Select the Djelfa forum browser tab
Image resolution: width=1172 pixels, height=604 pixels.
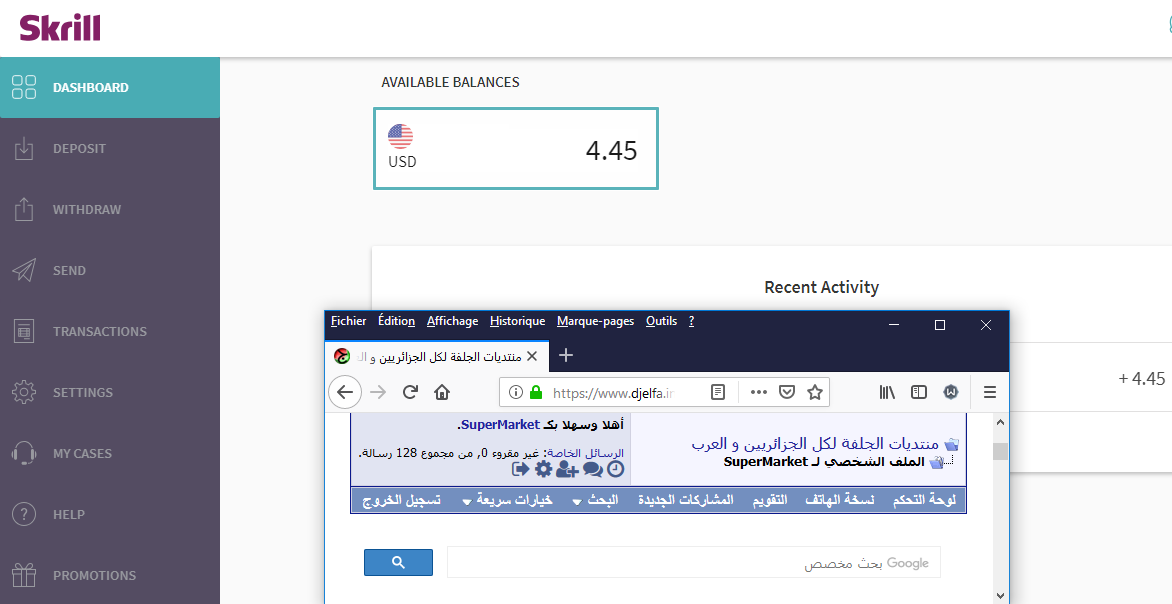point(437,357)
